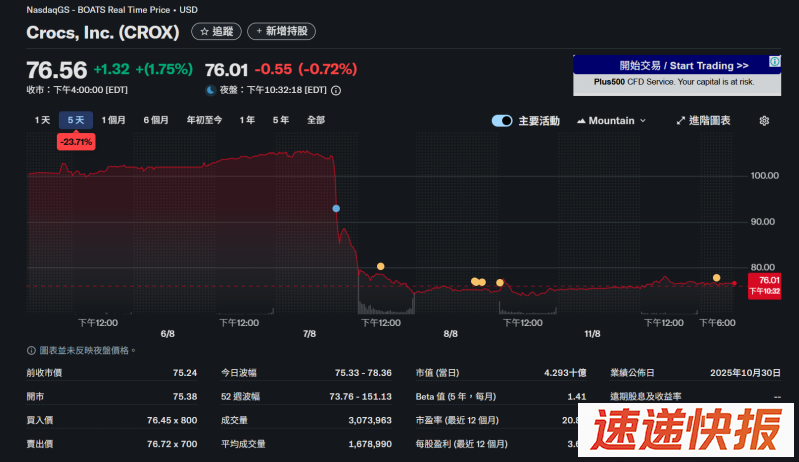
Task: Click the ad choices icon on banner
Action: pos(775,61)
